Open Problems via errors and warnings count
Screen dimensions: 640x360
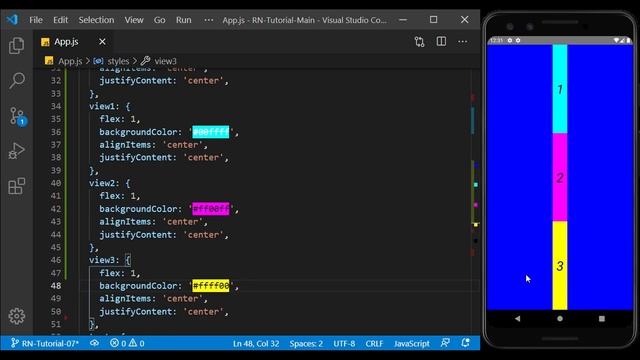pos(127,343)
